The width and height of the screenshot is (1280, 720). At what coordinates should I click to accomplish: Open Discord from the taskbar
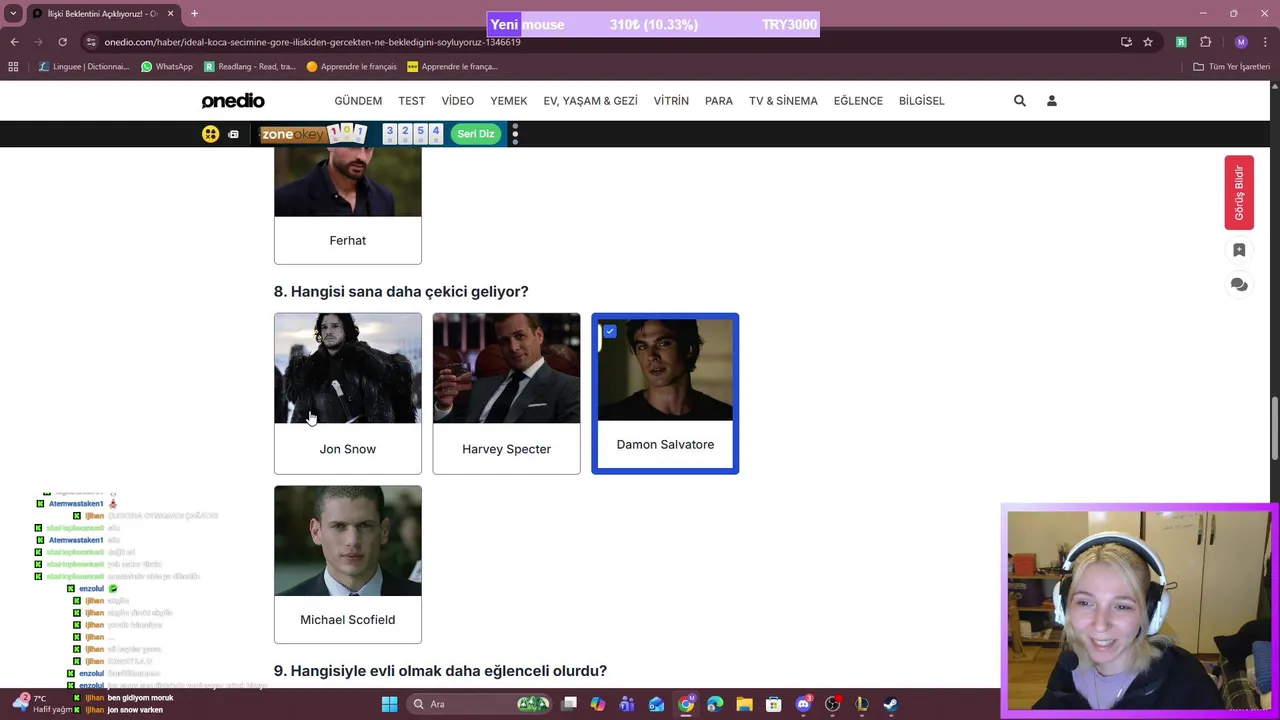click(x=803, y=704)
